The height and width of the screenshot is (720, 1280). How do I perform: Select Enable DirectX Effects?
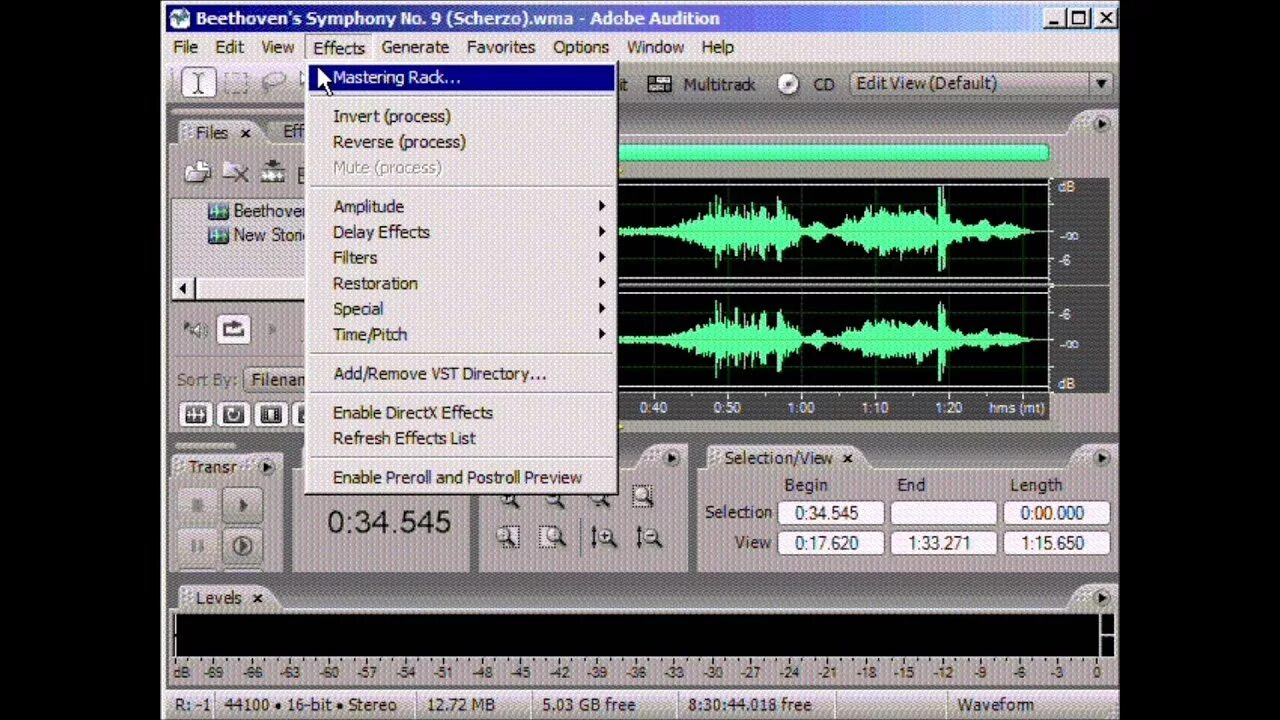click(461, 413)
